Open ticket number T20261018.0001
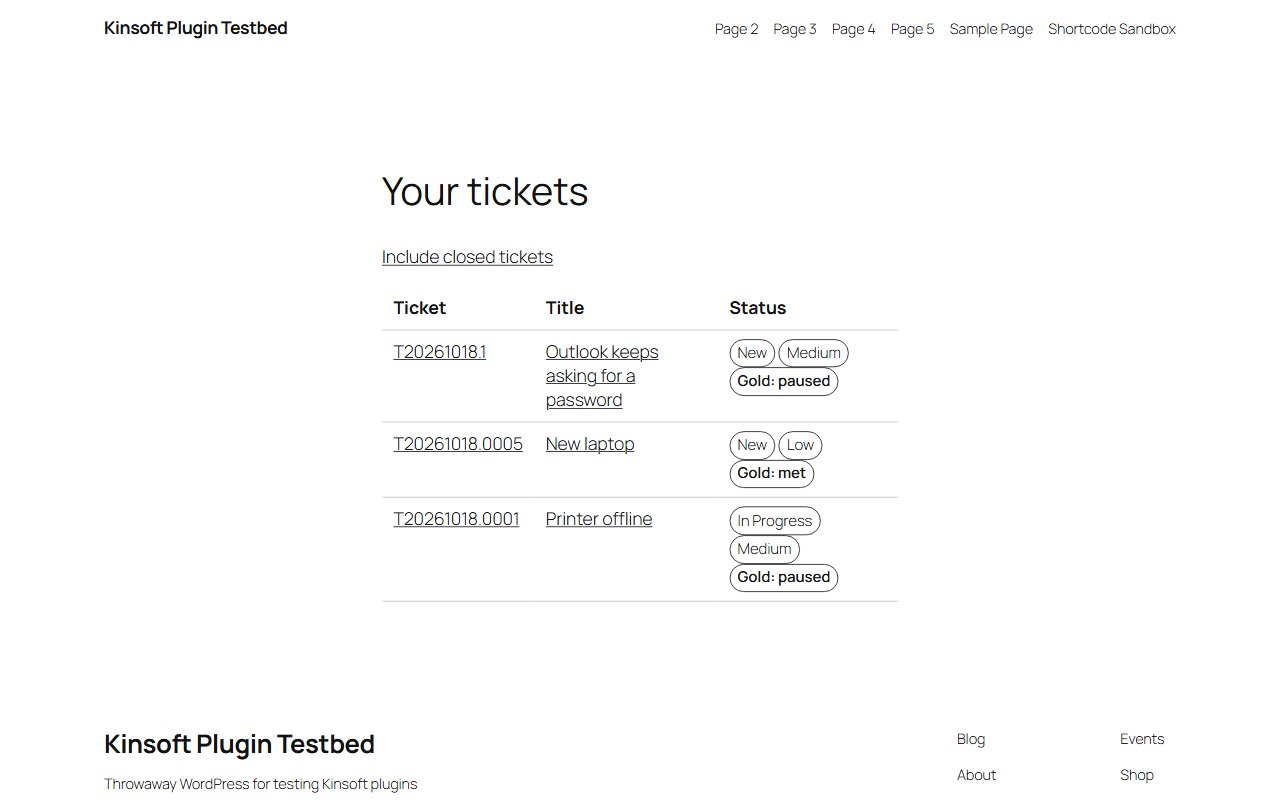Viewport: 1280px width, 800px height. [x=457, y=519]
